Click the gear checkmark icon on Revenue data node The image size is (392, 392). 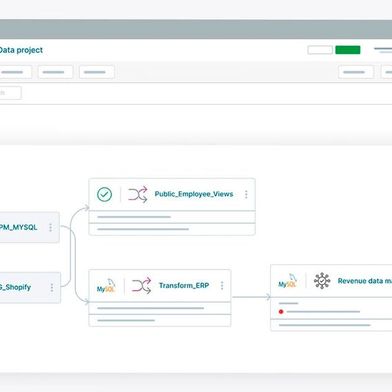(x=322, y=281)
